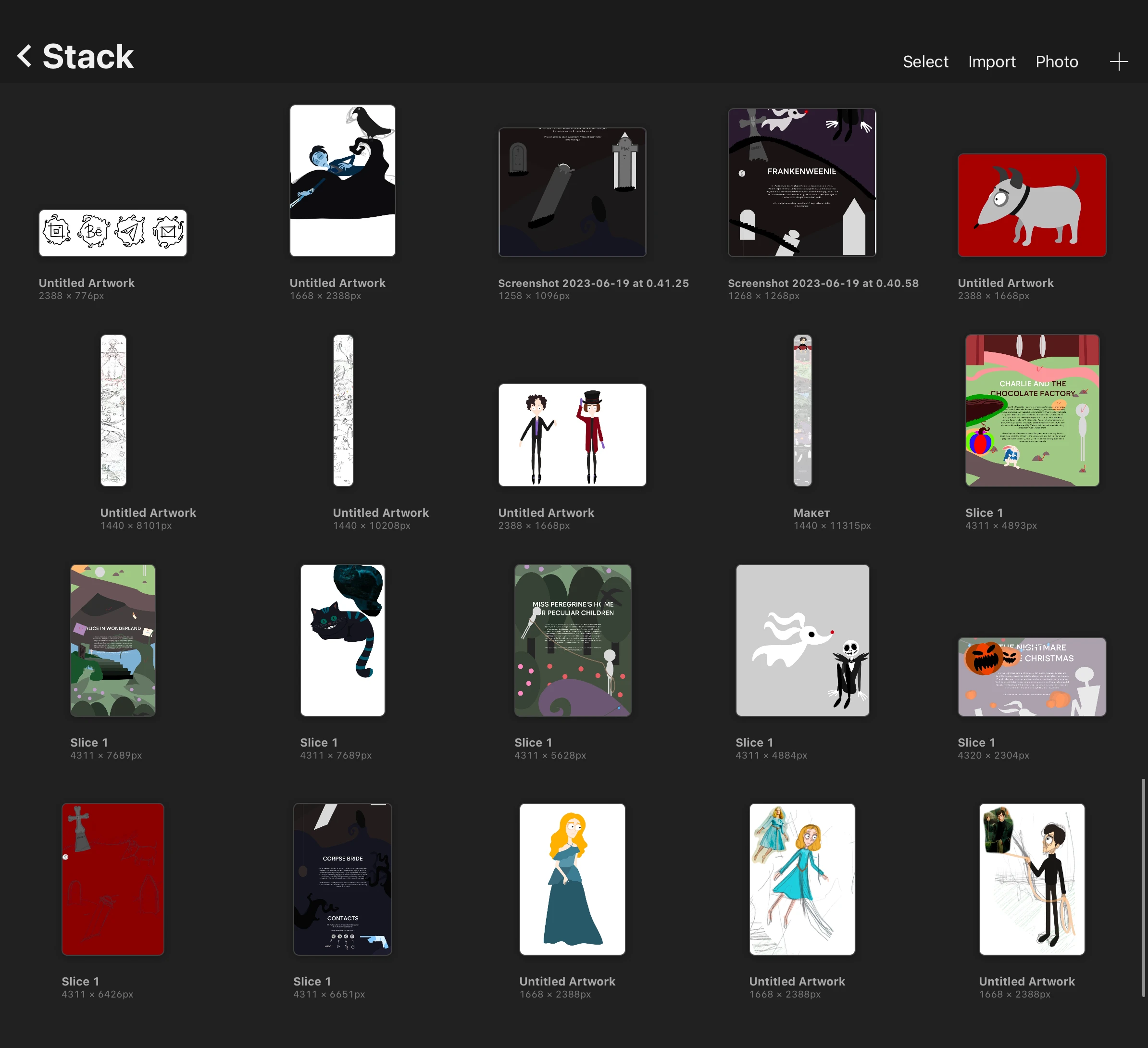This screenshot has width=1148, height=1048.
Task: Open the Charlie and the Chocolate Factory slice
Action: point(1032,410)
